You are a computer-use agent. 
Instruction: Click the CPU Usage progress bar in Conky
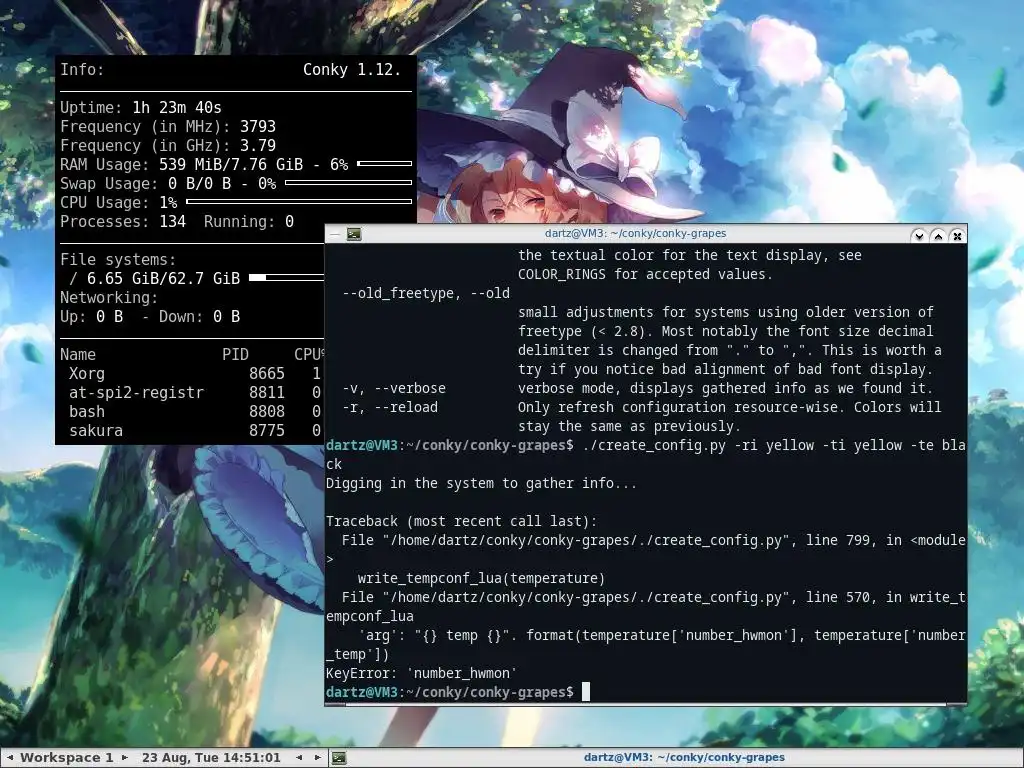coord(299,202)
